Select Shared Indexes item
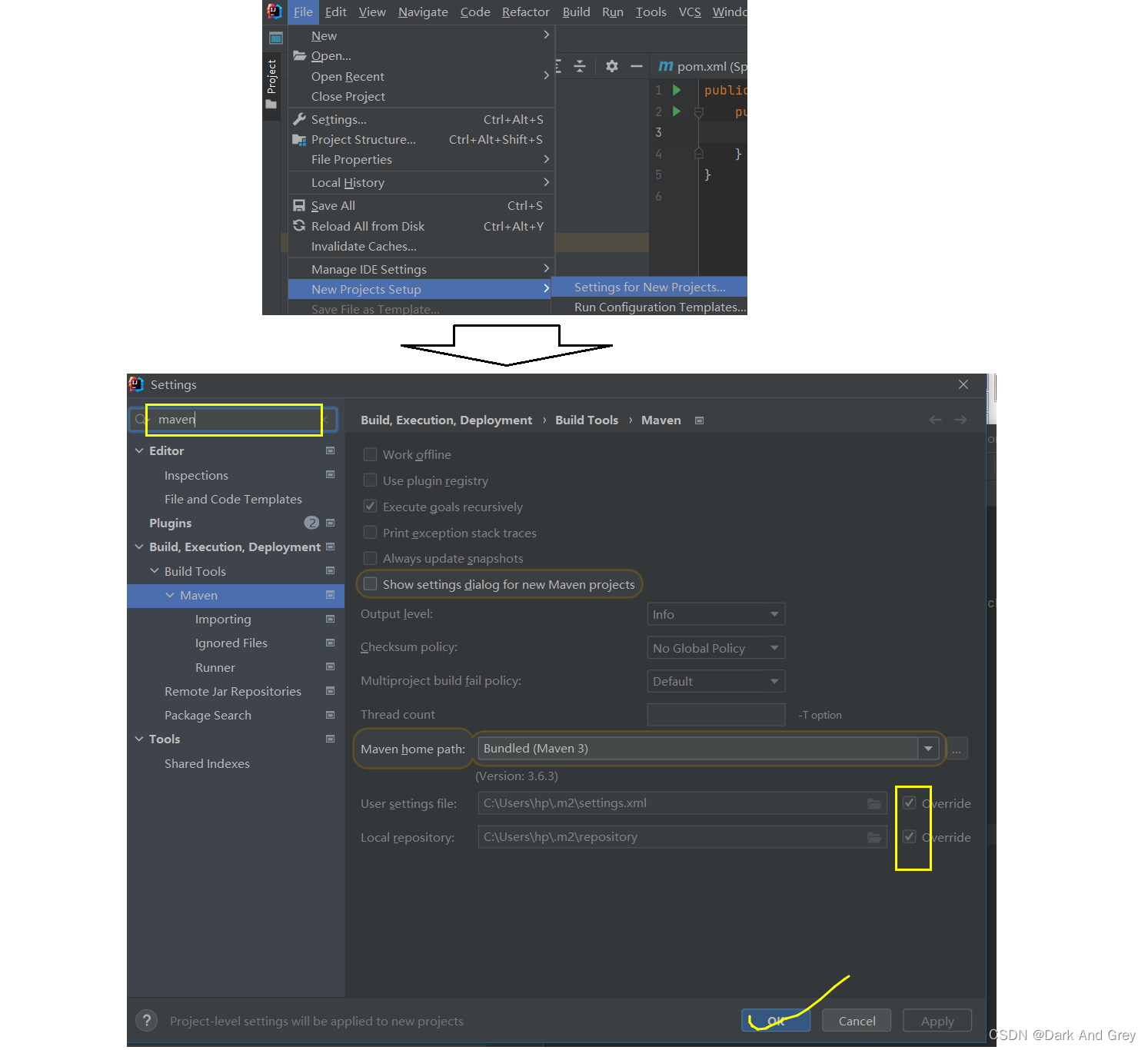Image resolution: width=1148 pixels, height=1050 pixels. [x=207, y=763]
